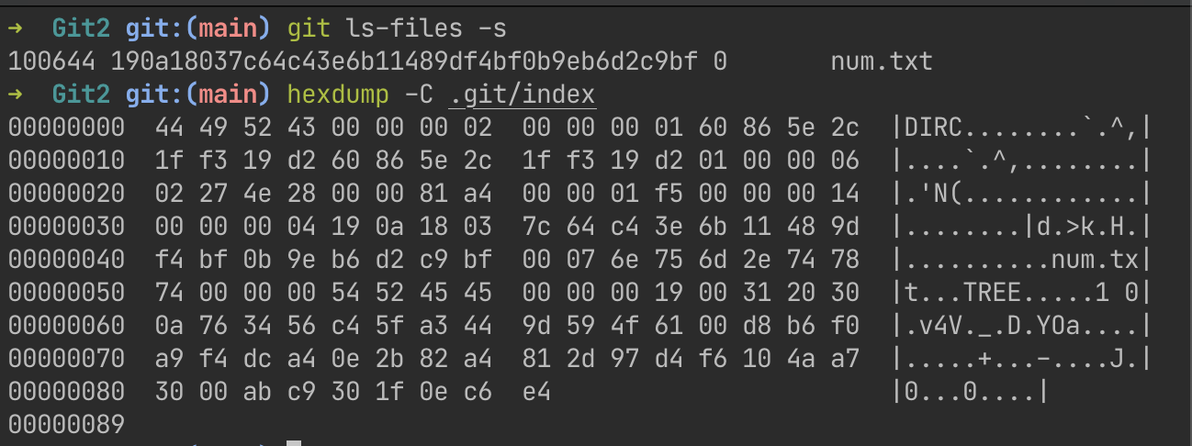Viewport: 1192px width, 446px height.
Task: Click the 00000030 offset row label
Action: (x=66, y=227)
